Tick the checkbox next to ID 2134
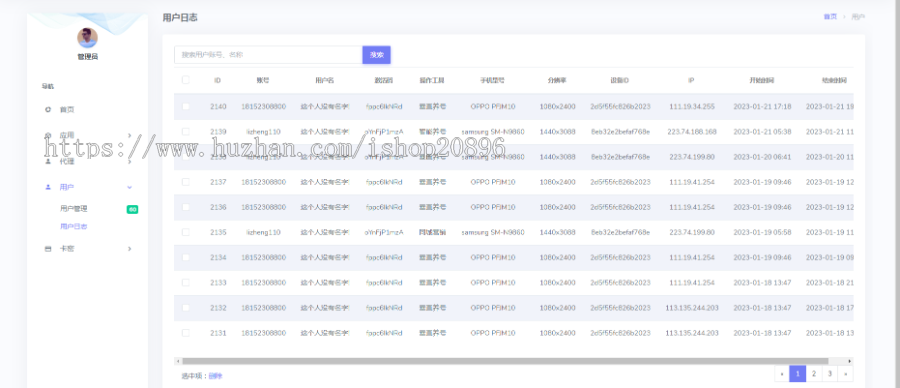900x388 pixels. (185, 257)
